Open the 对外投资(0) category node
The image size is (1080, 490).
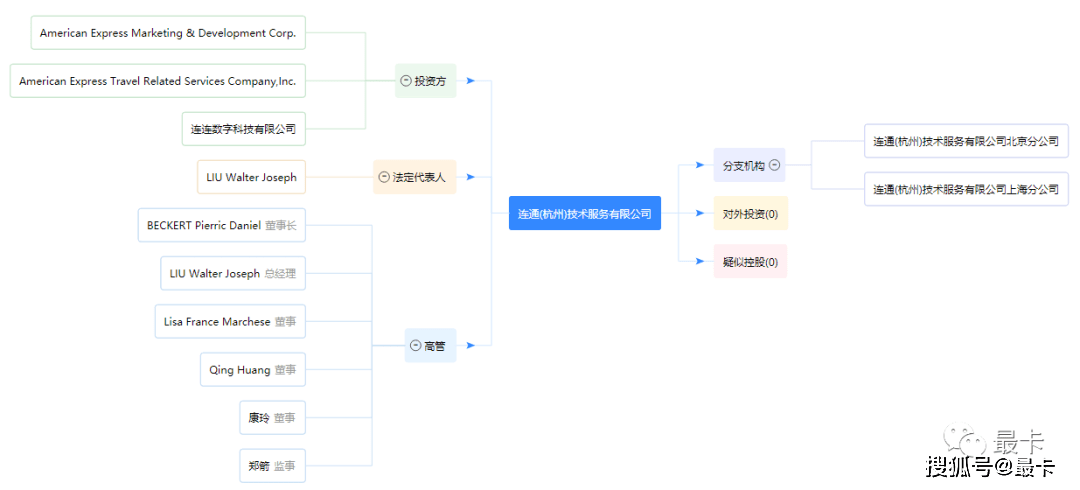click(x=751, y=214)
